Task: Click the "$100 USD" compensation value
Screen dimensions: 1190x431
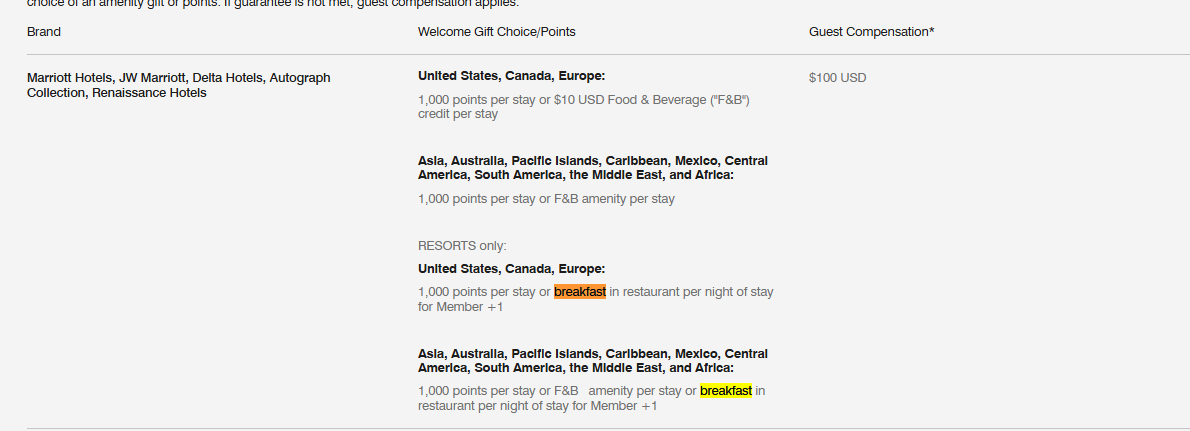Action: 837,78
